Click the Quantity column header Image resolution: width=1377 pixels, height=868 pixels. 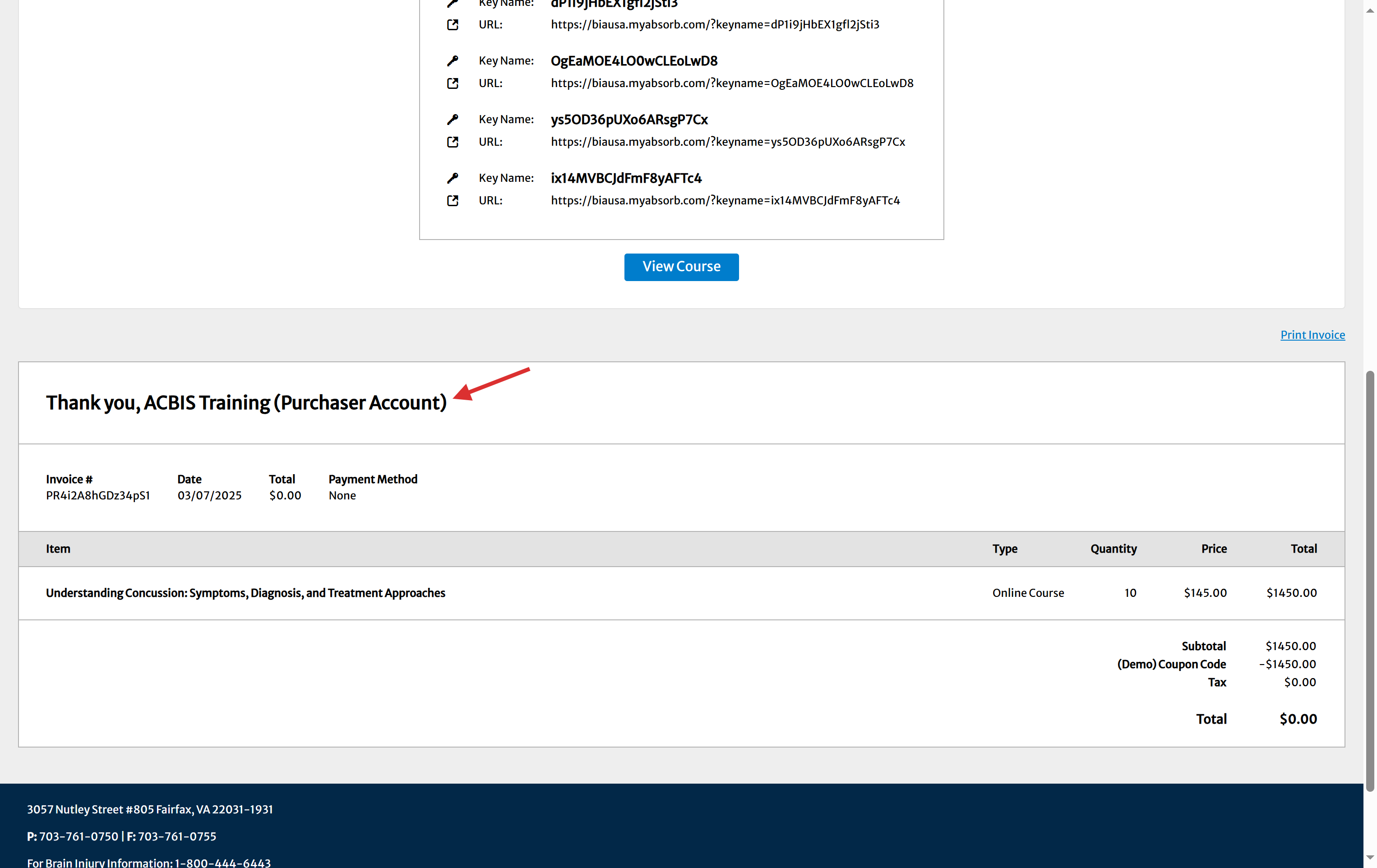pos(1114,549)
